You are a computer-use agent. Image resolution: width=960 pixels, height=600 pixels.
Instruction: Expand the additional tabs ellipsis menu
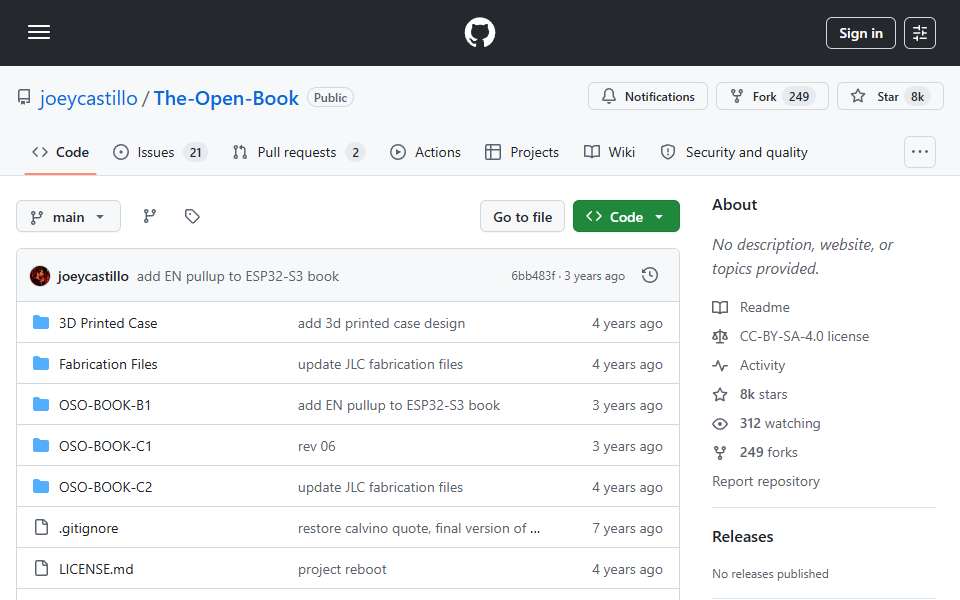920,152
